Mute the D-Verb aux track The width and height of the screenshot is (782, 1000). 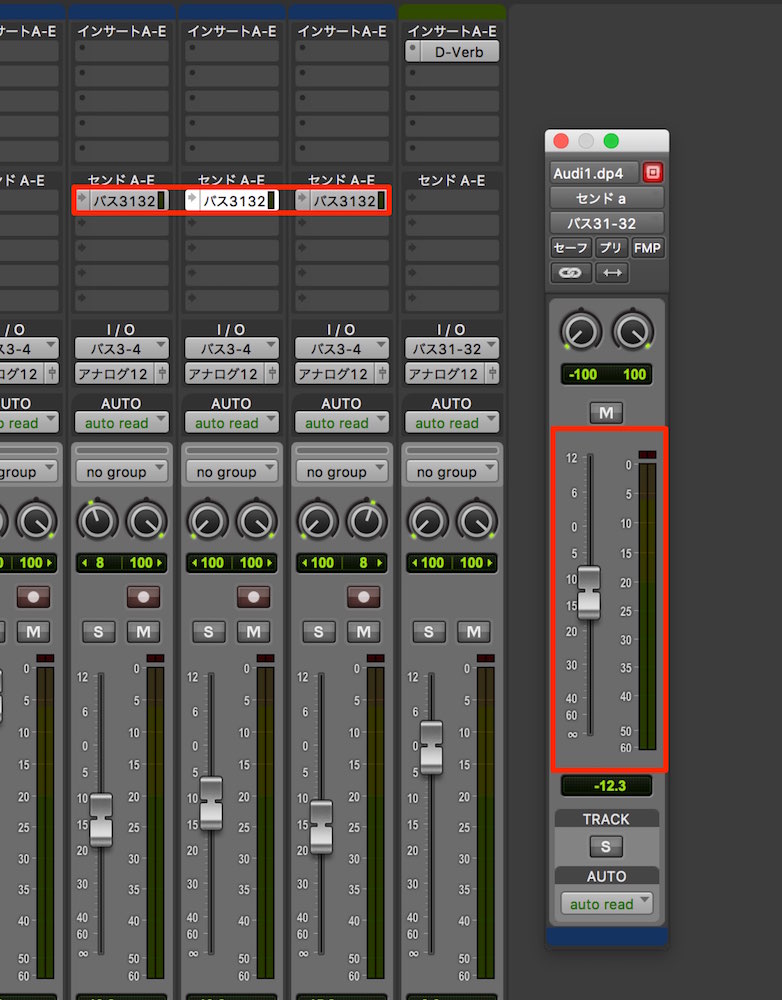click(474, 632)
